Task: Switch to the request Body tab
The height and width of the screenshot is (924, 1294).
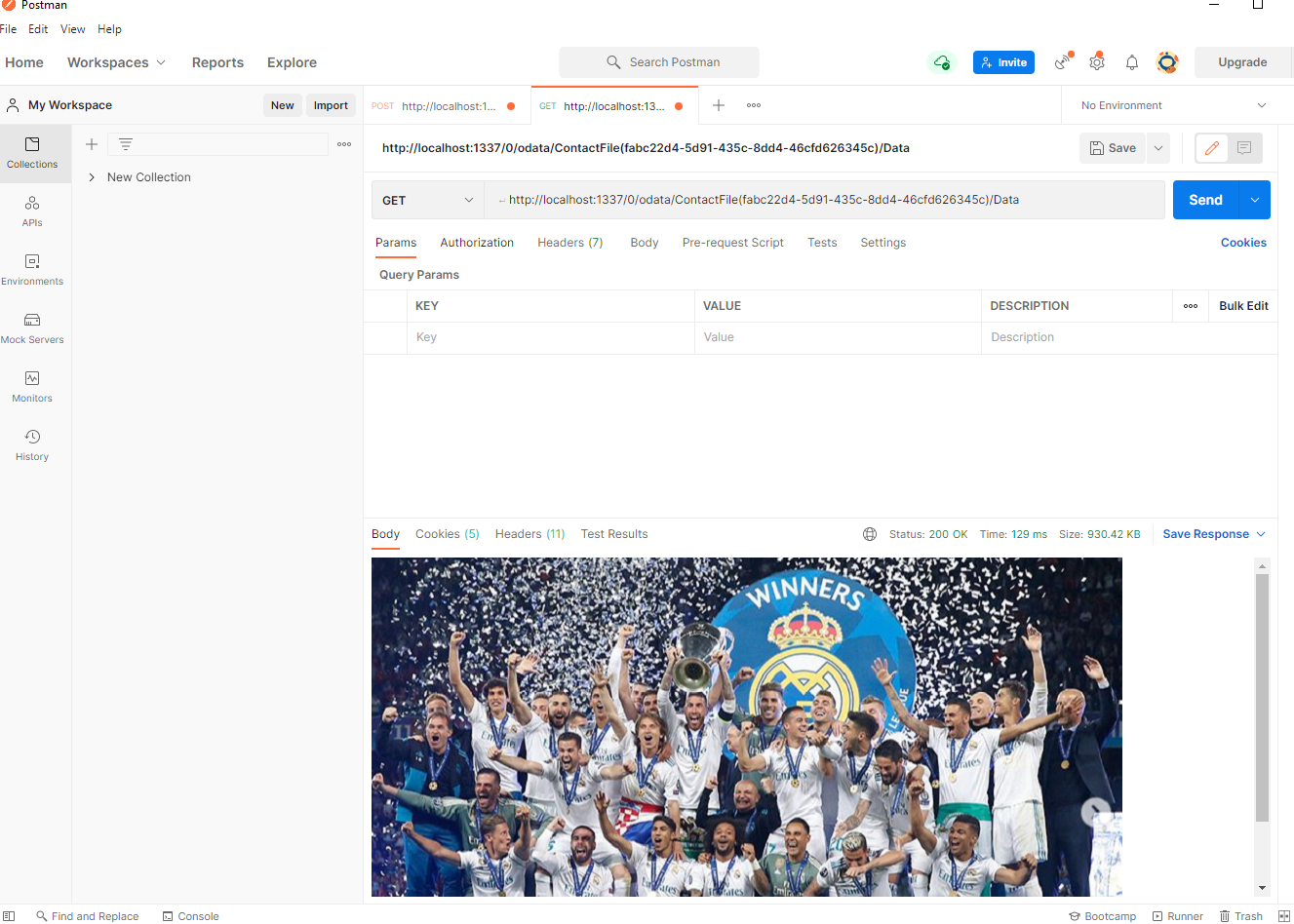Action: click(x=645, y=243)
